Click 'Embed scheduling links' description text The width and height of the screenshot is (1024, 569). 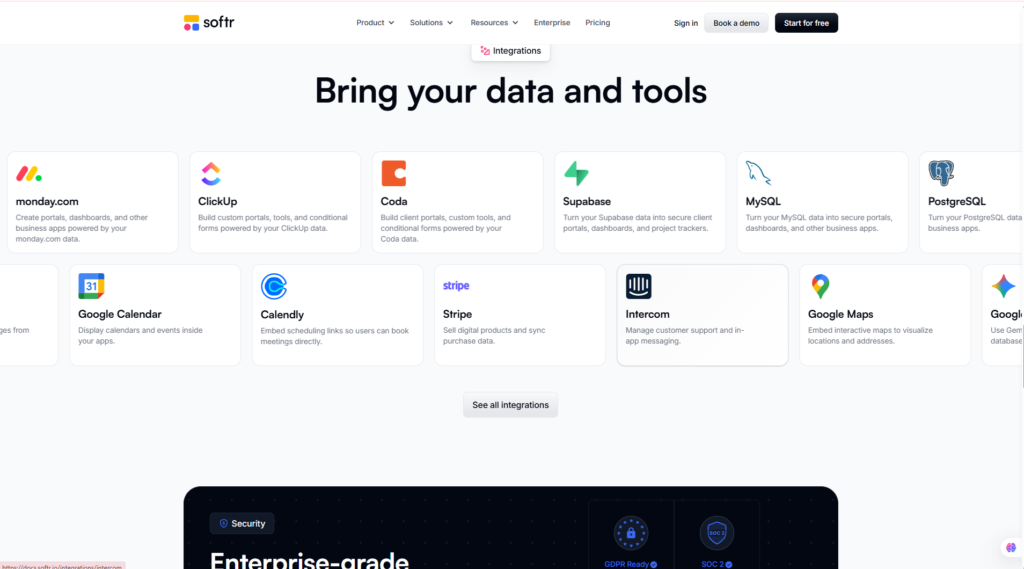(334, 336)
